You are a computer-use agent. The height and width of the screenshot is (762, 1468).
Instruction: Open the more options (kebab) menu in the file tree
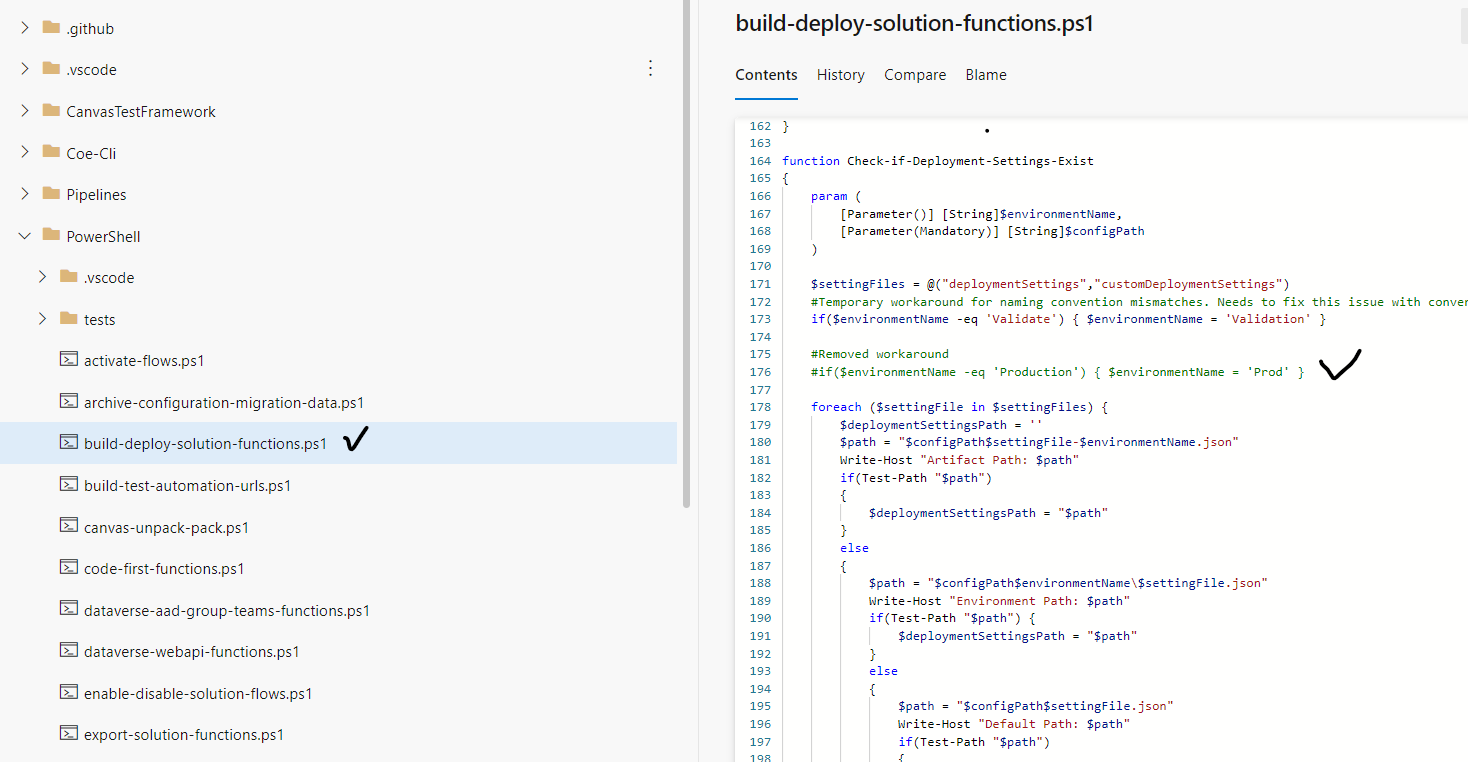[x=651, y=68]
